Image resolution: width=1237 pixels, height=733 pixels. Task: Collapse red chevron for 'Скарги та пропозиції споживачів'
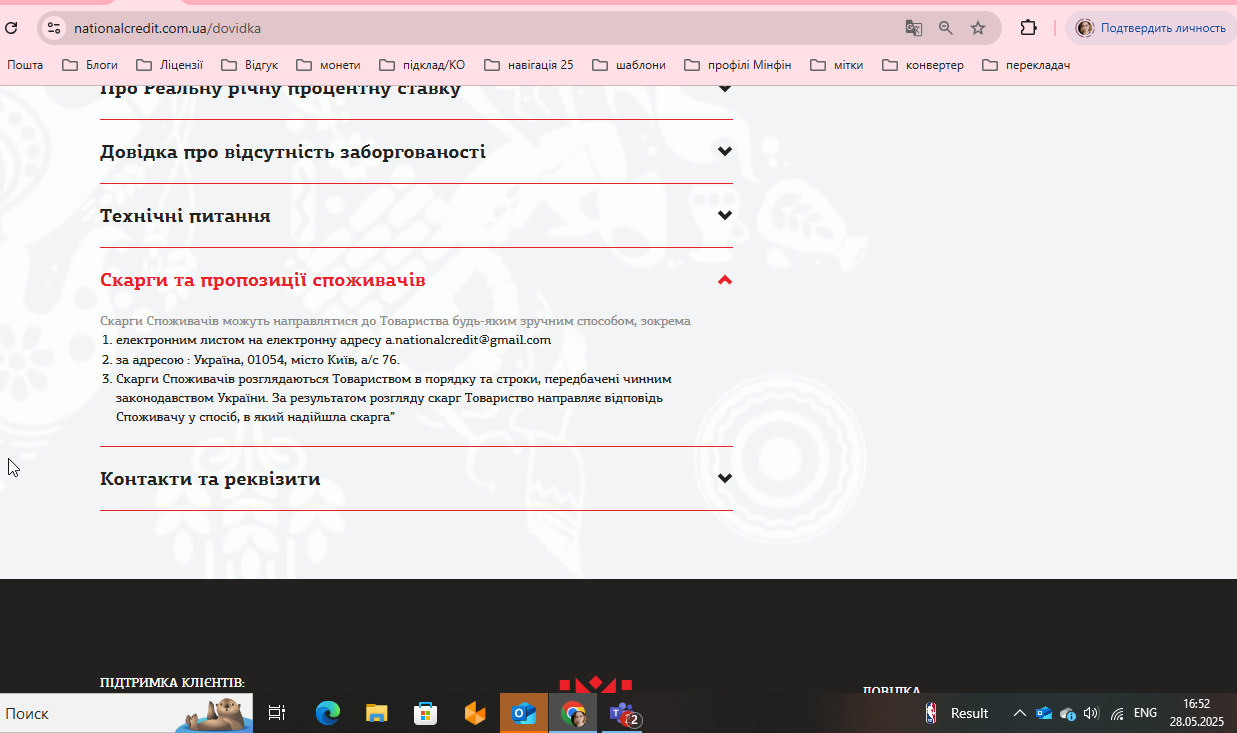pos(725,280)
